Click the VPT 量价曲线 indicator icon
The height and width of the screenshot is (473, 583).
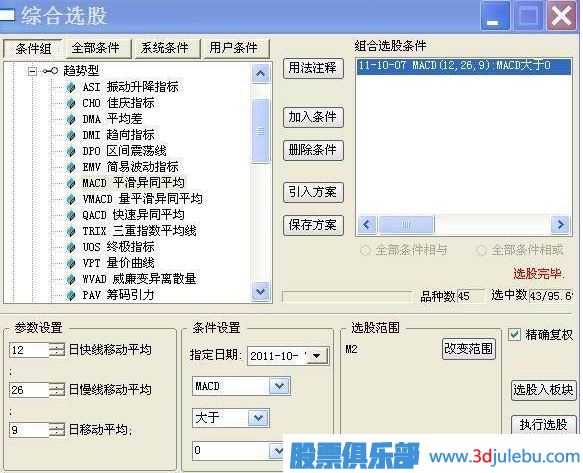click(71, 263)
